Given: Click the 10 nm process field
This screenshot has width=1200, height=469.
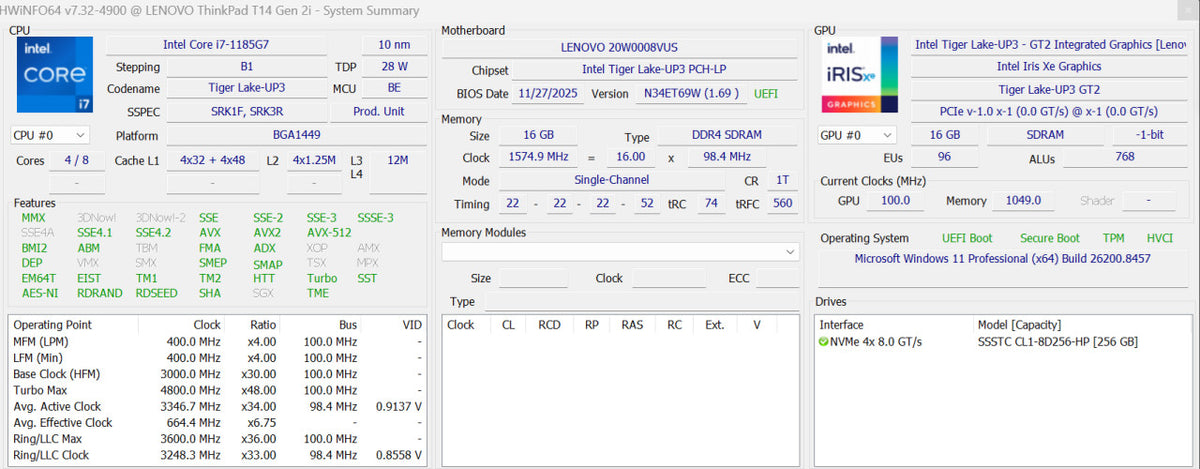Looking at the screenshot, I should 394,45.
